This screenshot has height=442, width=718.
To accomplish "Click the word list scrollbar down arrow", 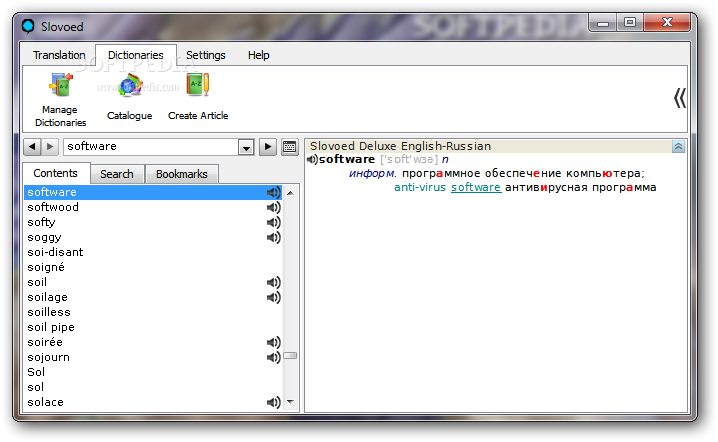I will point(290,402).
